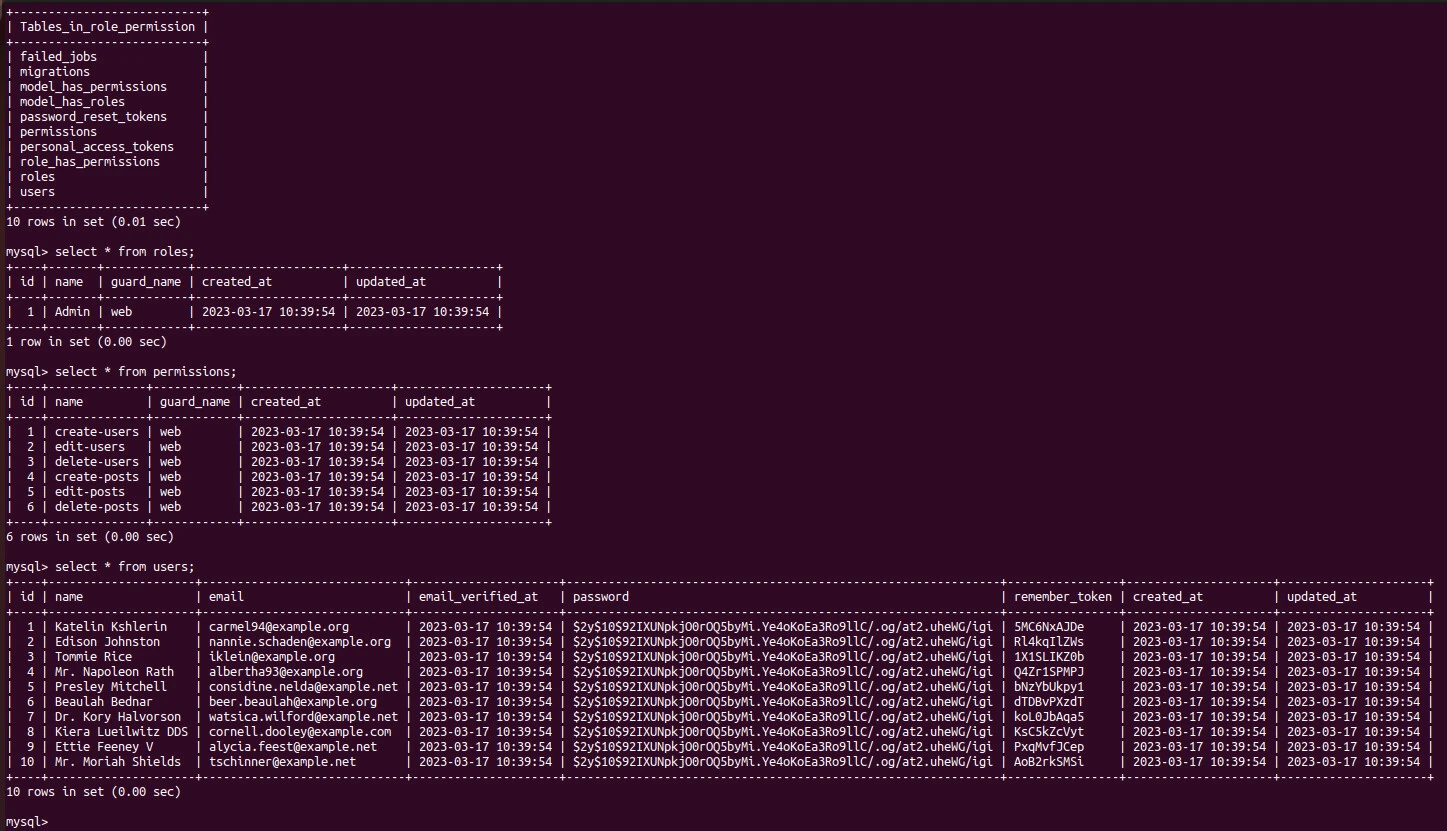1447x831 pixels.
Task: Click the 'Admin' role name cell
Action: pyautogui.click(x=72, y=312)
